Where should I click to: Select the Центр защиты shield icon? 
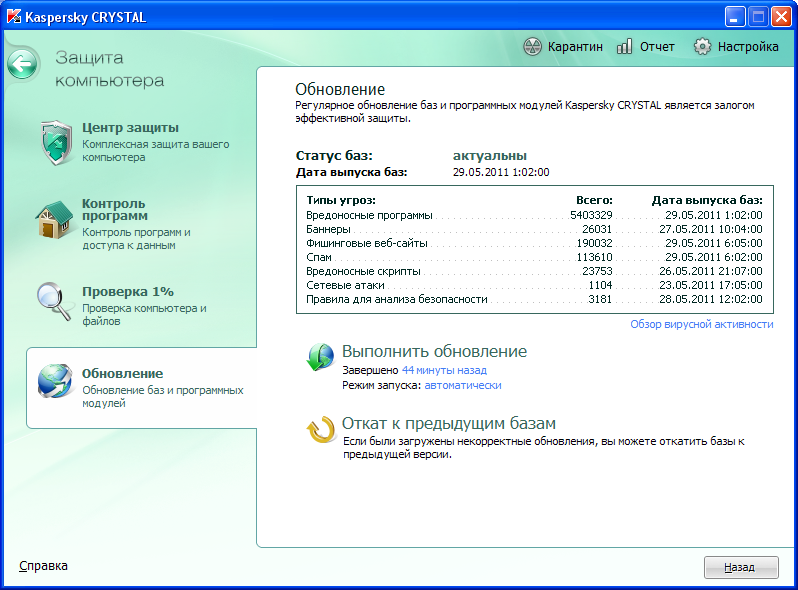(57, 143)
